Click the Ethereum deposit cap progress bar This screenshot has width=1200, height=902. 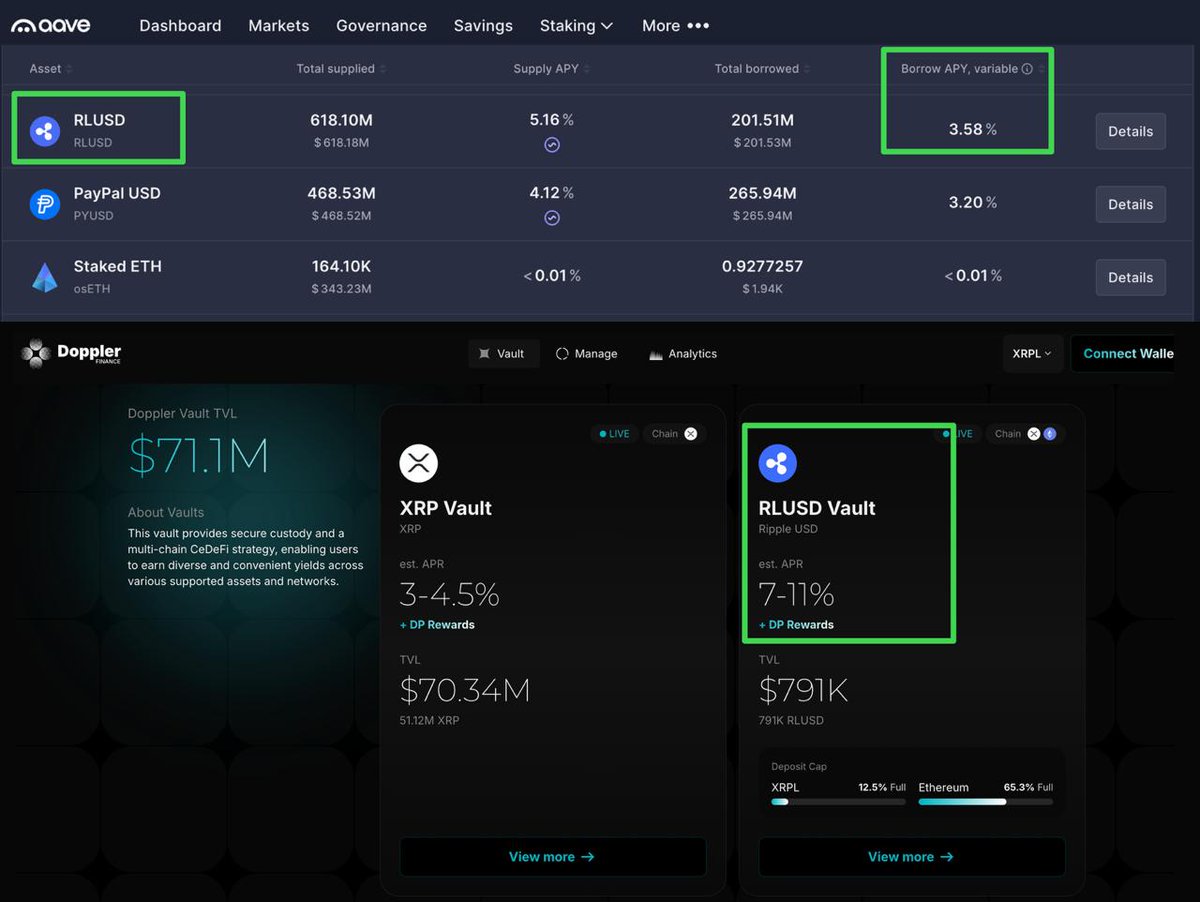point(986,802)
